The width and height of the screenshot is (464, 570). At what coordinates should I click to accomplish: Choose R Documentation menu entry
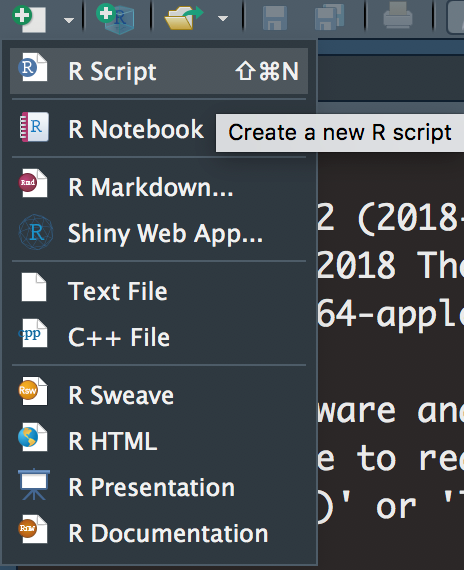[x=159, y=533]
